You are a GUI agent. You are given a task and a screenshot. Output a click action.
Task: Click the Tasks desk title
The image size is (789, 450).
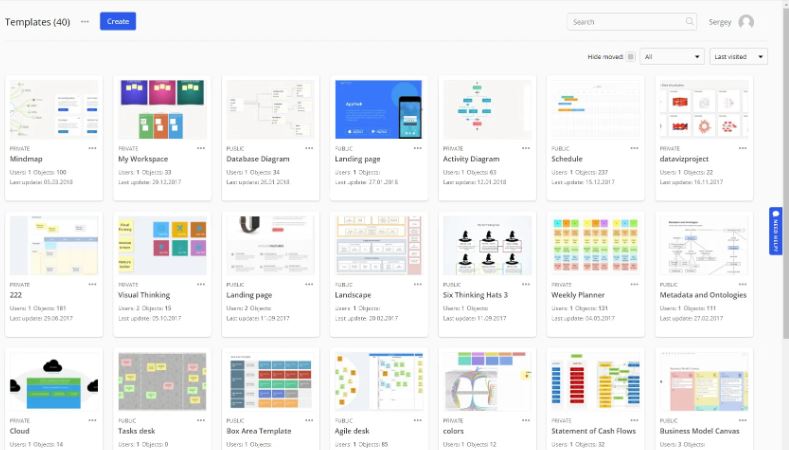[136, 431]
